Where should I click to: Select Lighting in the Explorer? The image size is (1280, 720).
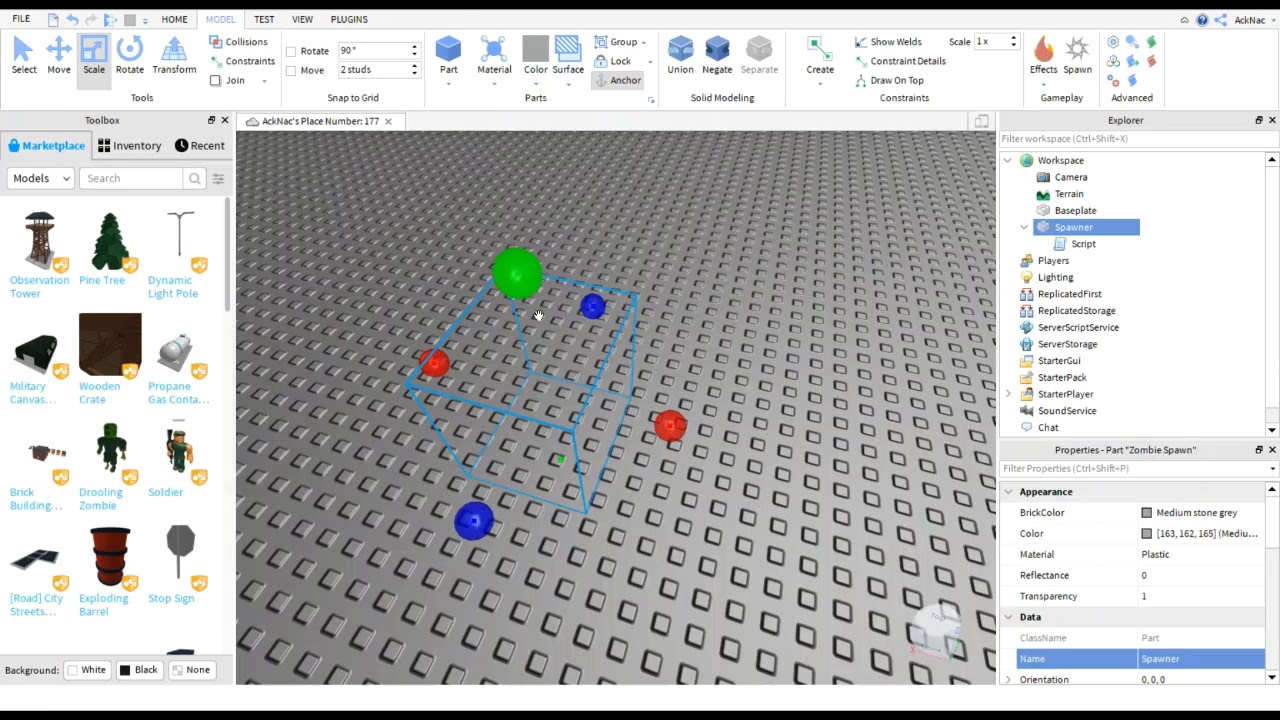pyautogui.click(x=1055, y=277)
